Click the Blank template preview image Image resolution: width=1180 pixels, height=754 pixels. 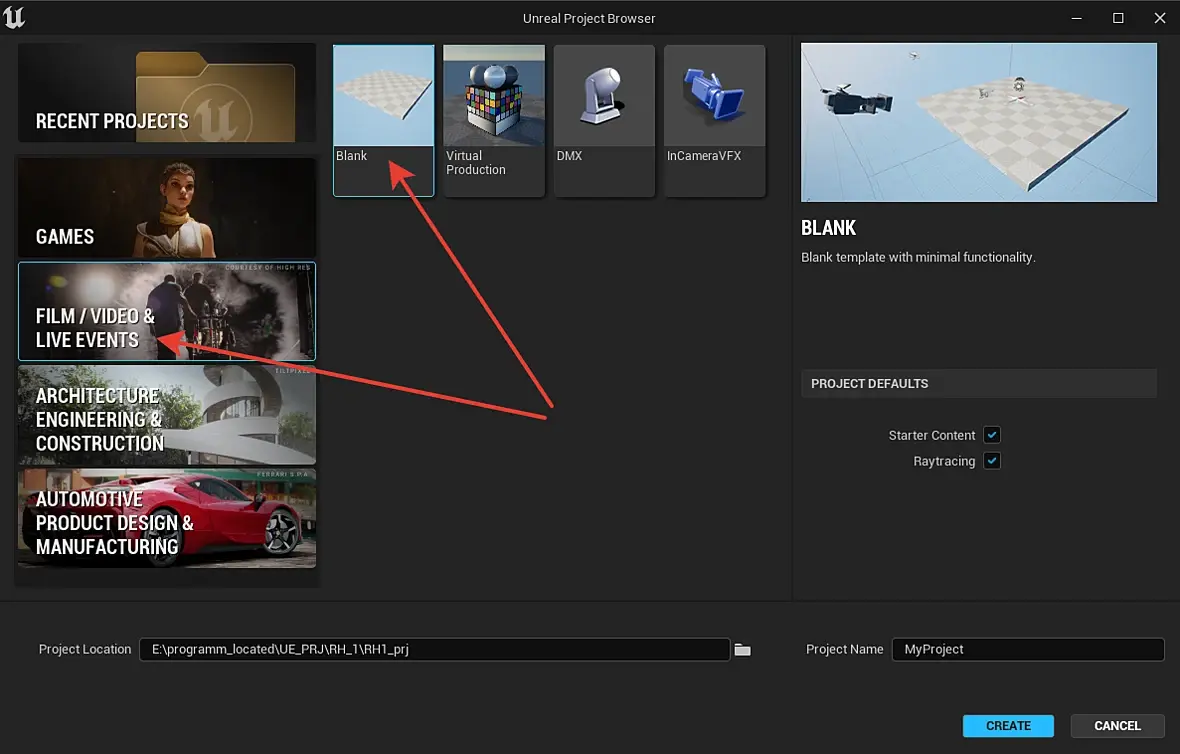pos(978,122)
